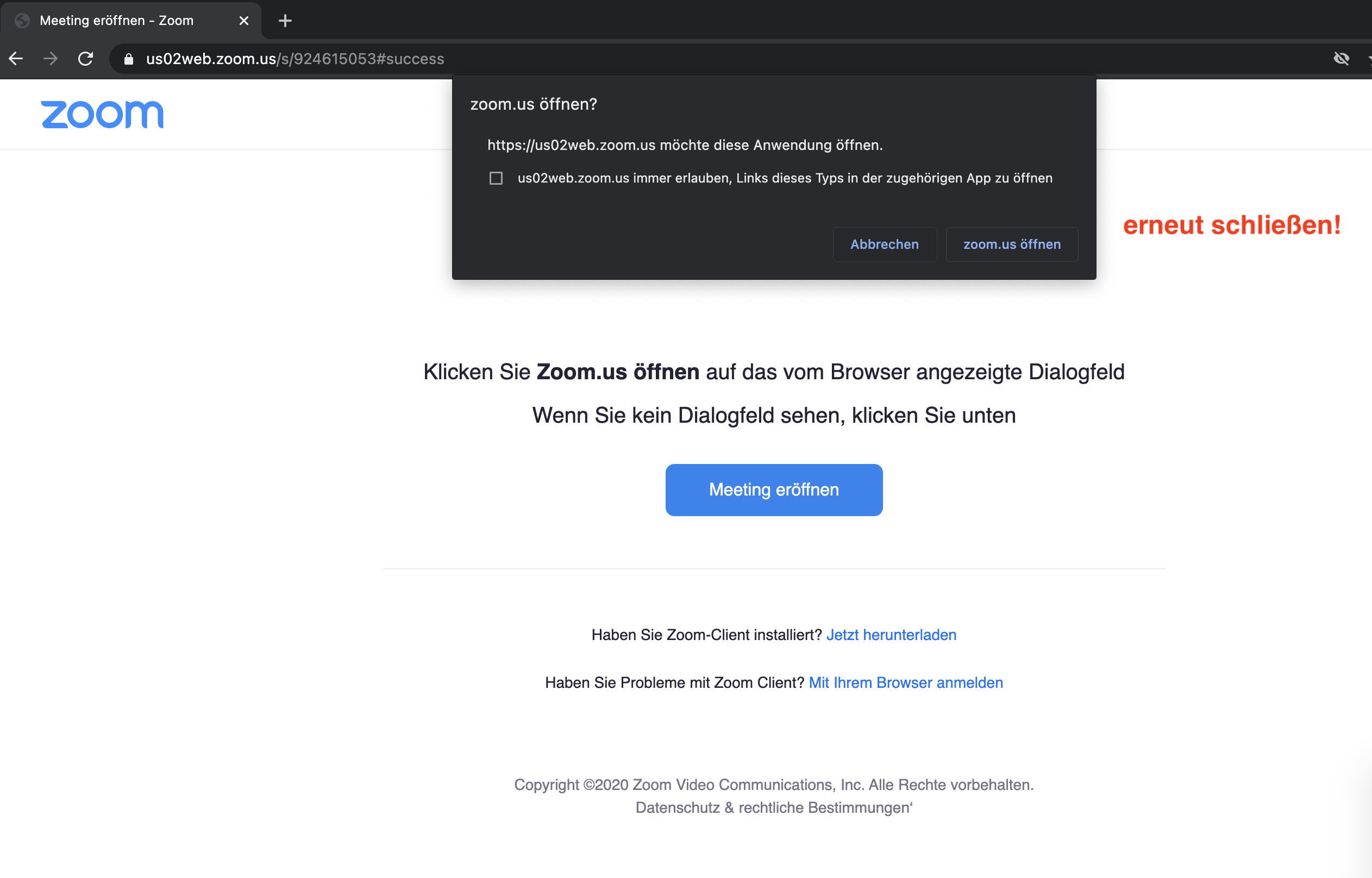
Task: Open the Jetzt herunterladen link
Action: pos(891,635)
